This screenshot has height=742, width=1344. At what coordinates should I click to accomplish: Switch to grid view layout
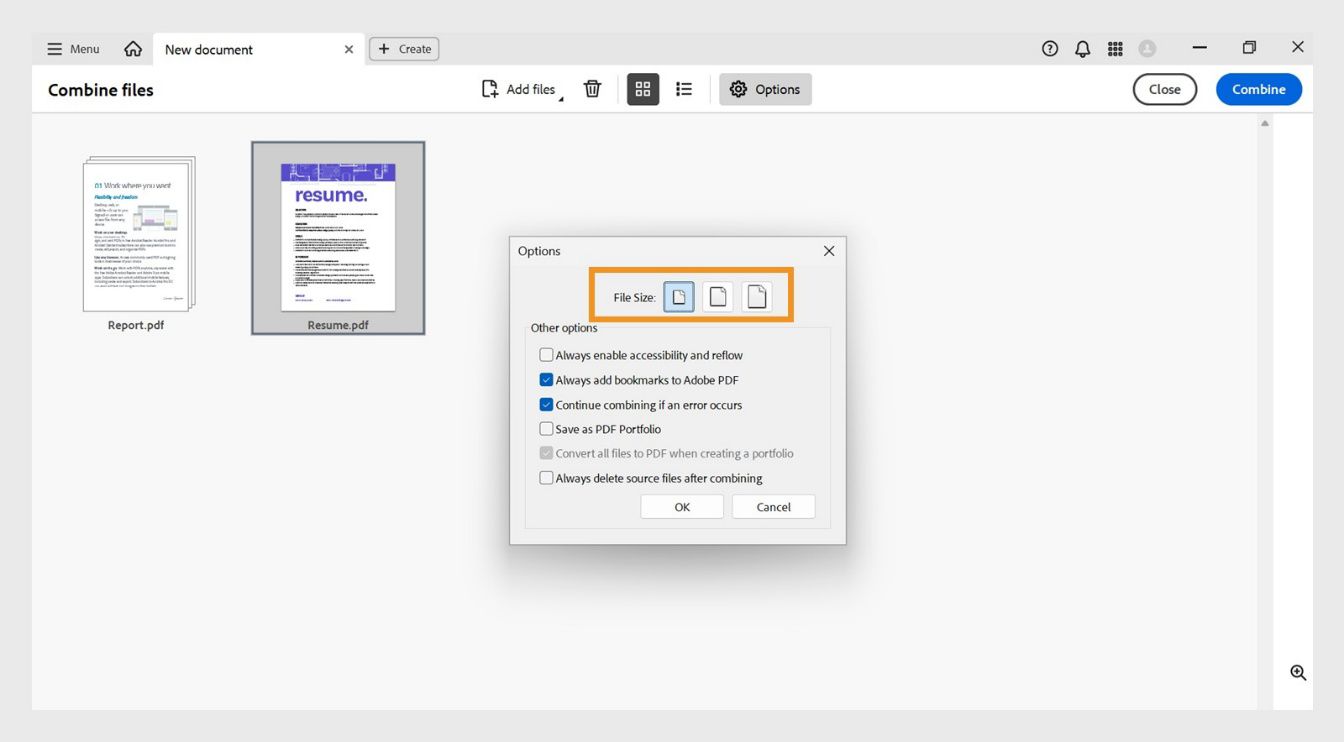(642, 88)
